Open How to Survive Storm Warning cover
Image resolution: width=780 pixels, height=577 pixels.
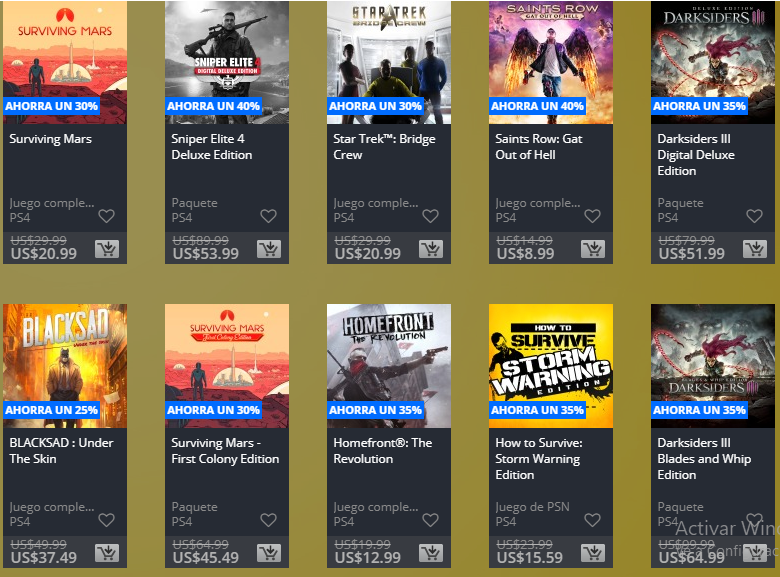click(551, 366)
